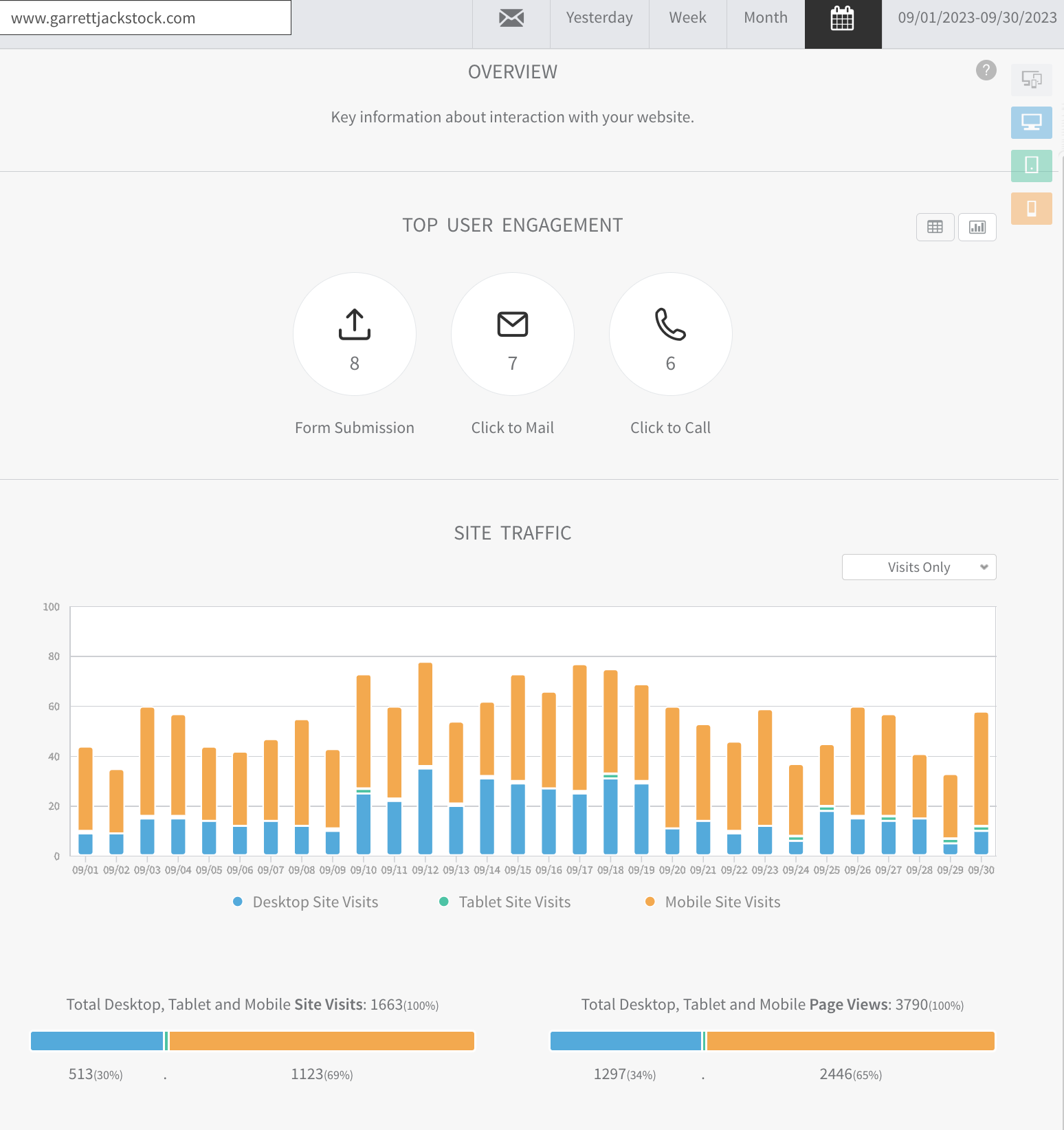1064x1130 pixels.
Task: Filter by tablet device icon
Action: coord(1032,166)
